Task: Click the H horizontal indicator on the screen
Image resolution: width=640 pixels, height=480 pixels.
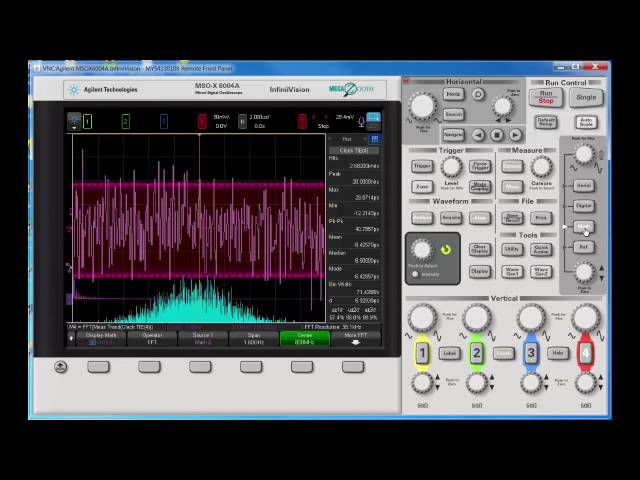Action: pos(242,121)
